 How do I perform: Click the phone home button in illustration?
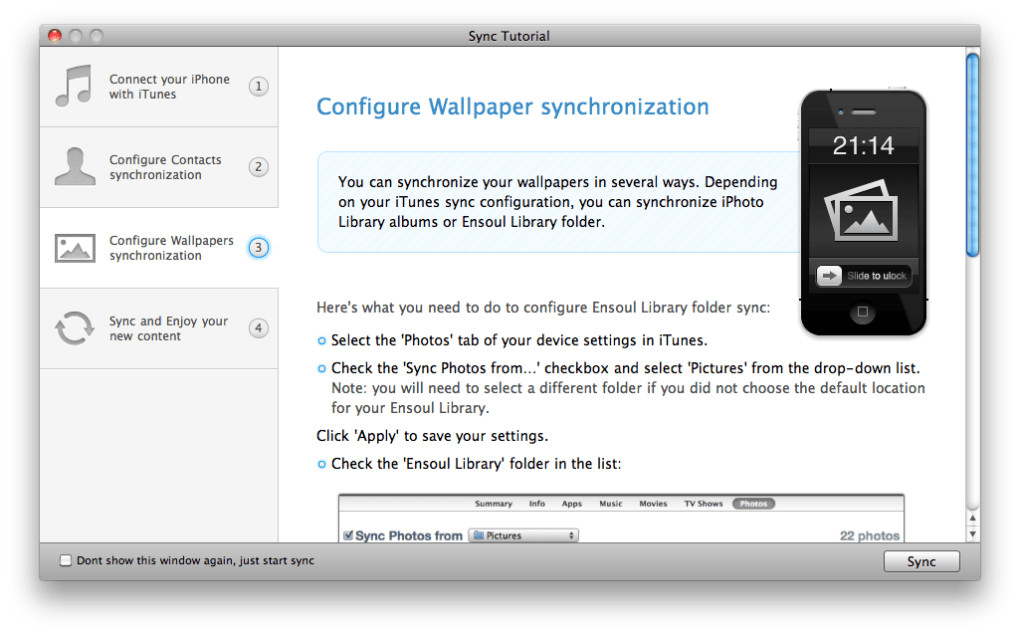[863, 312]
